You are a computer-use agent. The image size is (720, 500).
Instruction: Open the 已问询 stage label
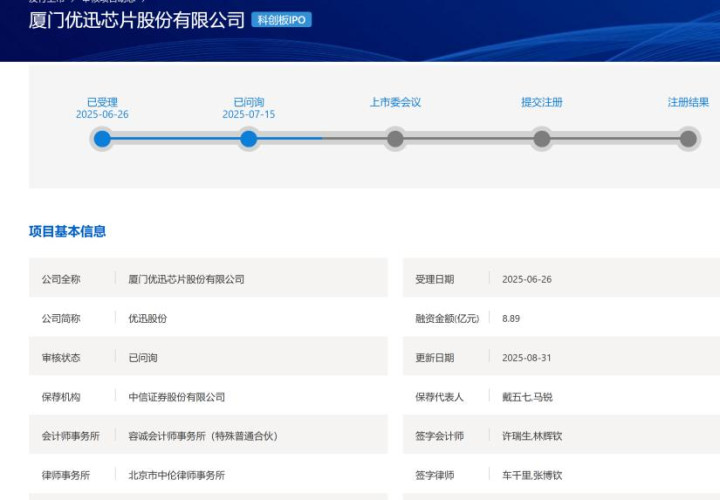(x=248, y=102)
